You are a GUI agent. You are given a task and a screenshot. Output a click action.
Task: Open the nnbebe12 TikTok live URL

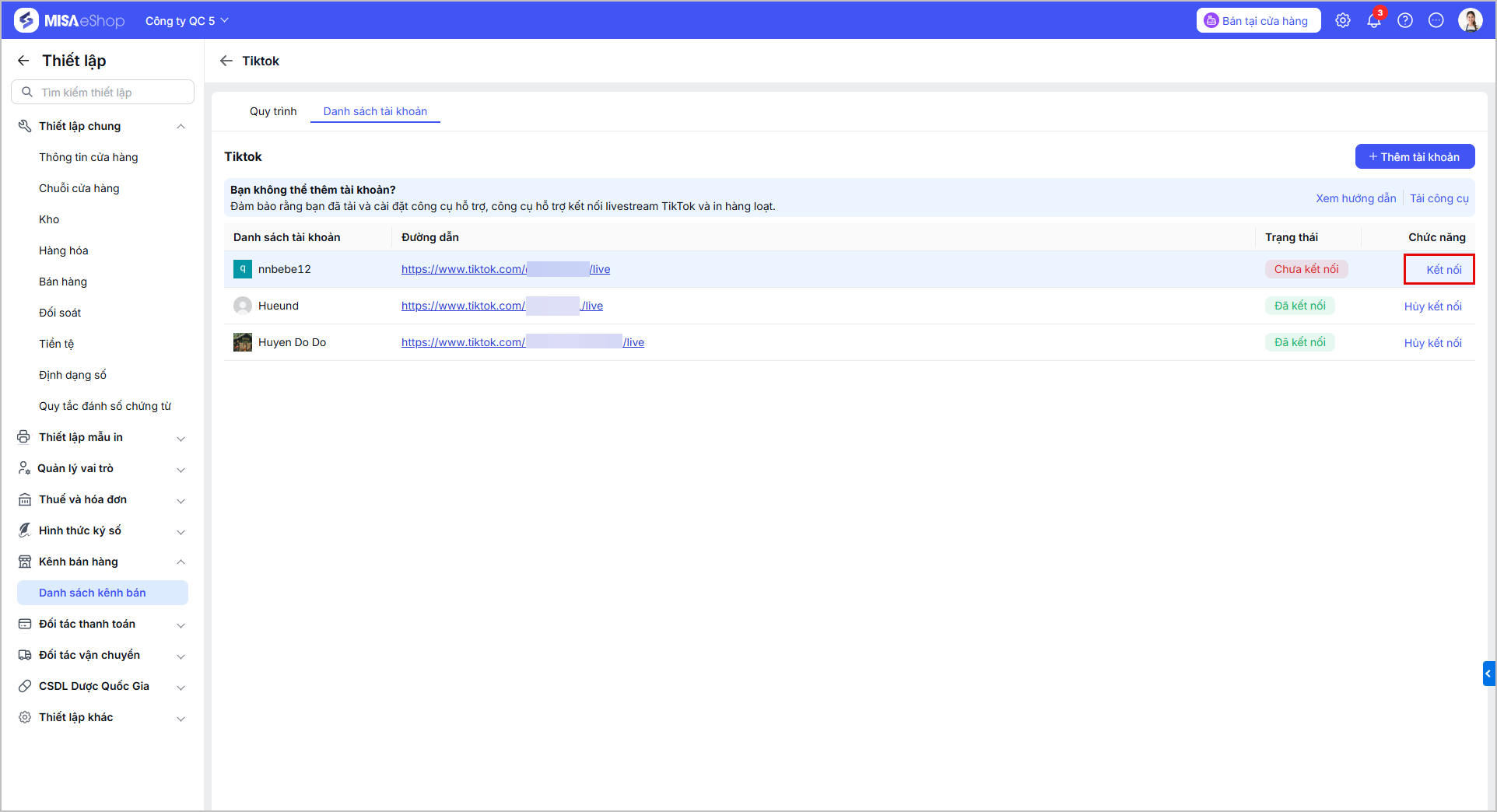(506, 269)
